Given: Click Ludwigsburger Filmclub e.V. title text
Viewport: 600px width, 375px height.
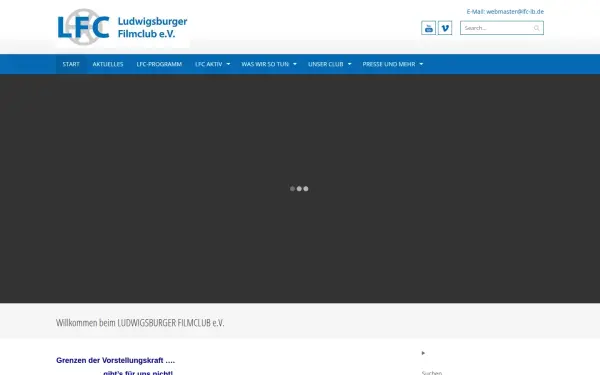Looking at the screenshot, I should pyautogui.click(x=152, y=27).
